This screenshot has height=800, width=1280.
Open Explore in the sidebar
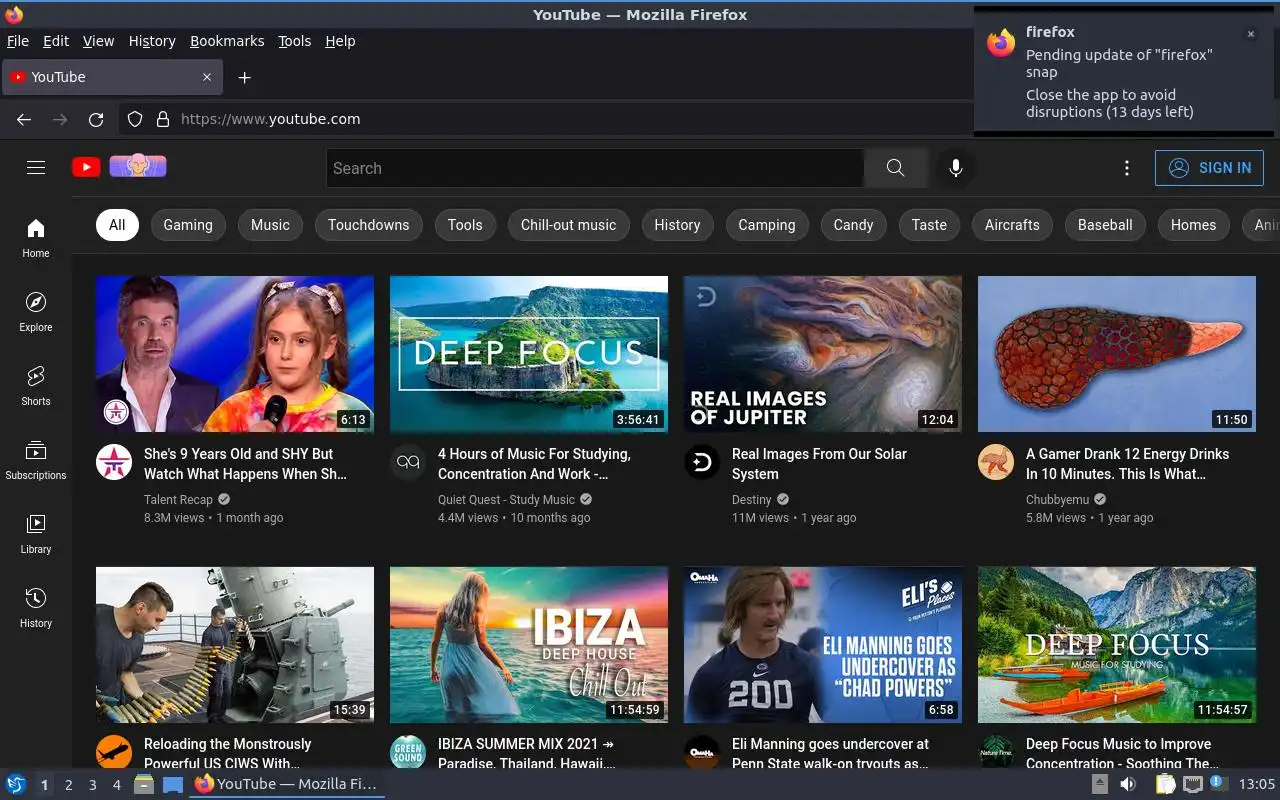click(x=36, y=312)
